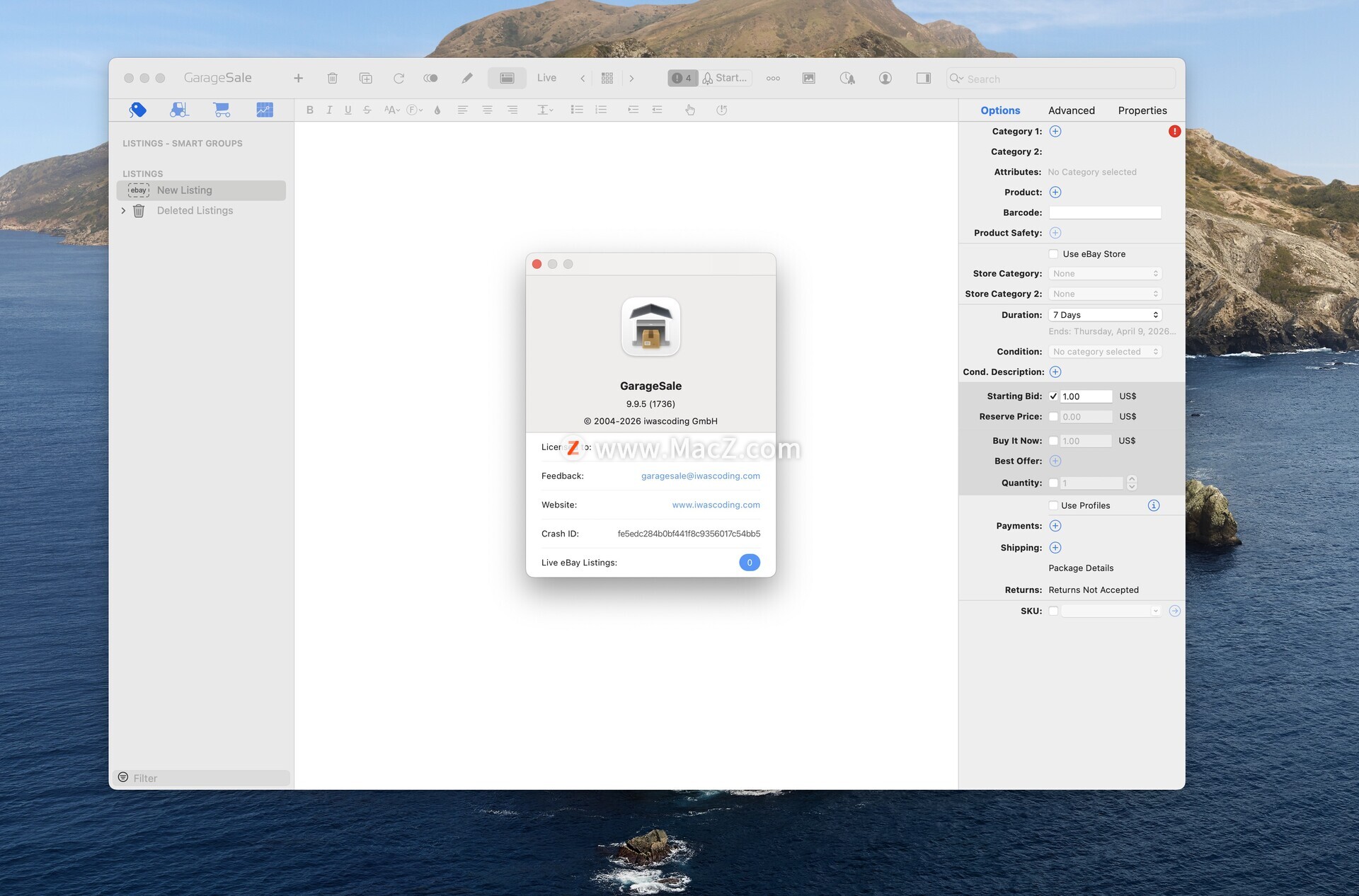Open the reports chart section
Image resolution: width=1359 pixels, height=896 pixels.
264,110
